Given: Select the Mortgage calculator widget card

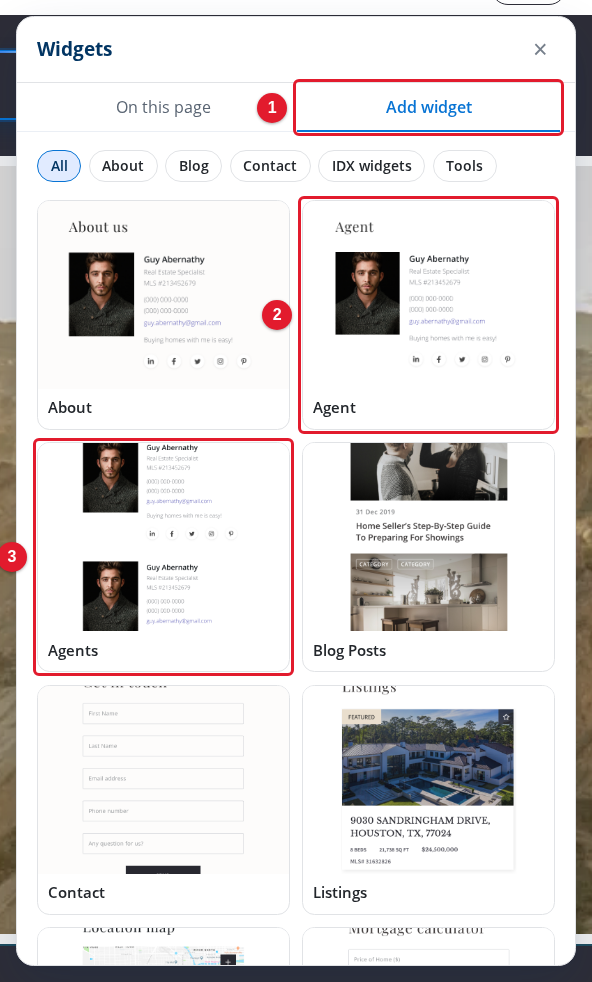Looking at the screenshot, I should (428, 946).
